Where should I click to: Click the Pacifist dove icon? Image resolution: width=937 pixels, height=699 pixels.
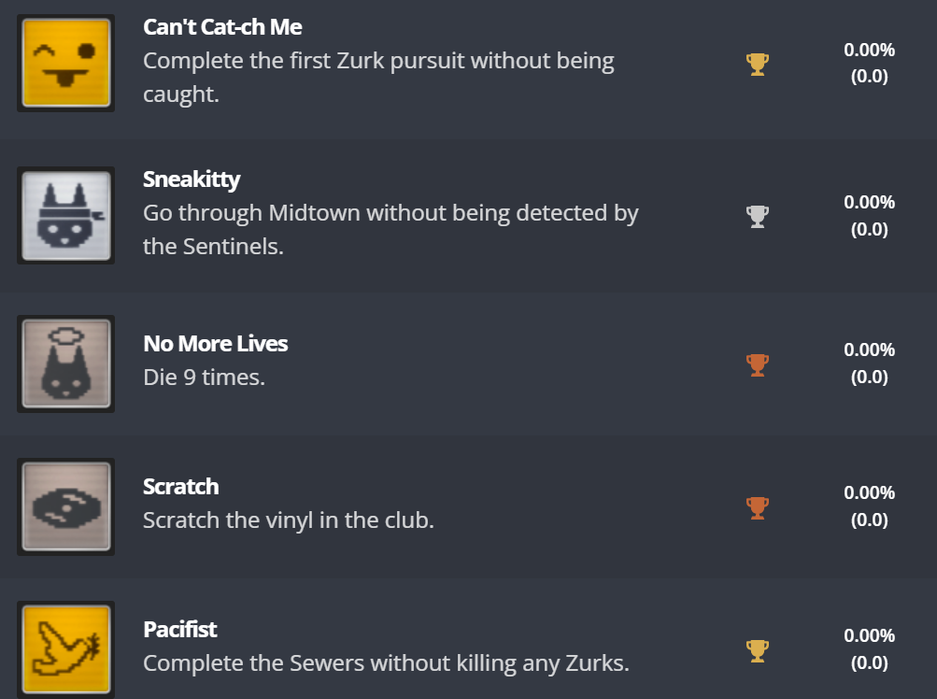click(66, 649)
